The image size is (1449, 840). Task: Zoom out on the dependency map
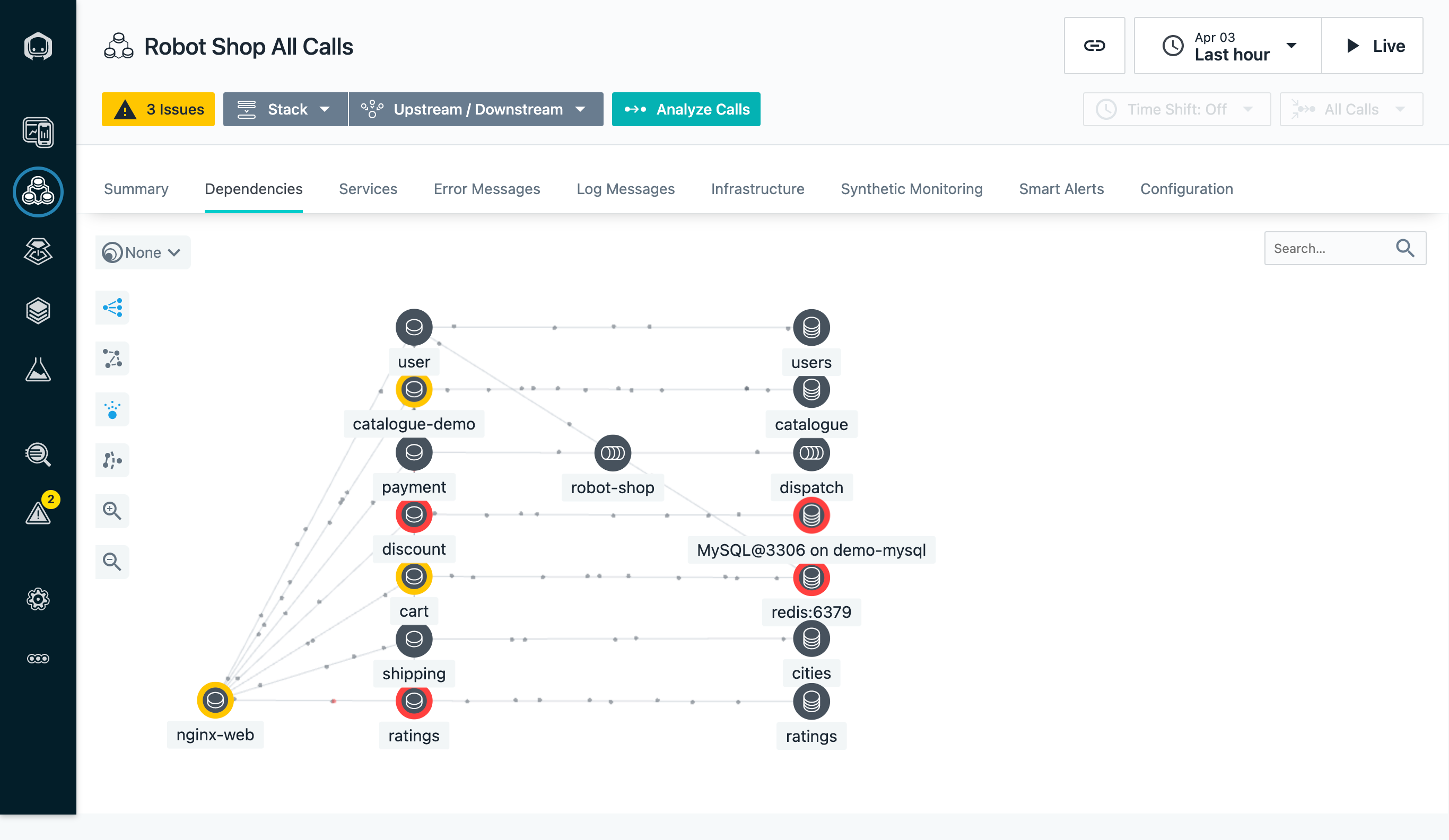click(112, 562)
